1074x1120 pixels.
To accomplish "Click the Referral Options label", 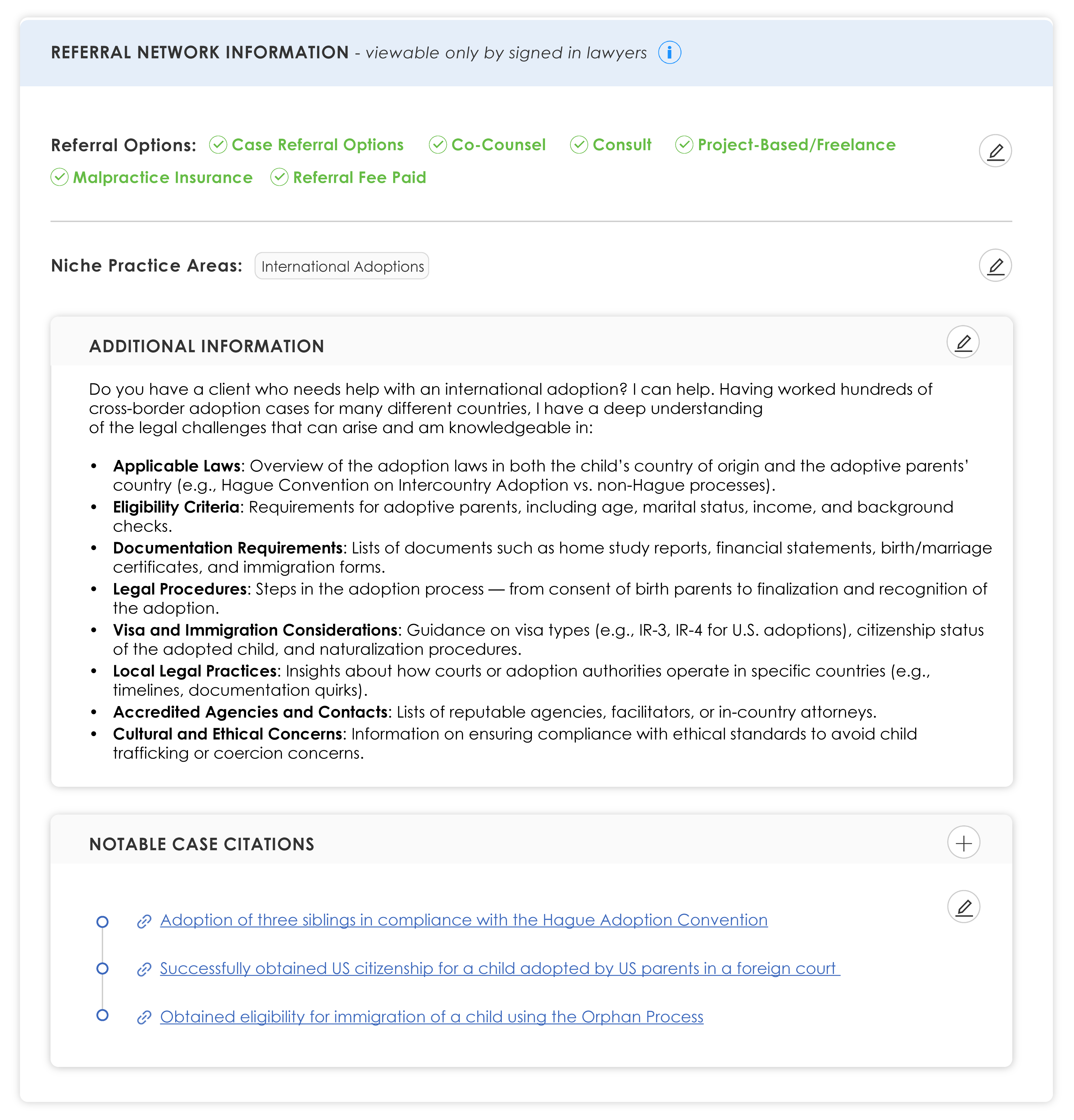I will (x=123, y=145).
